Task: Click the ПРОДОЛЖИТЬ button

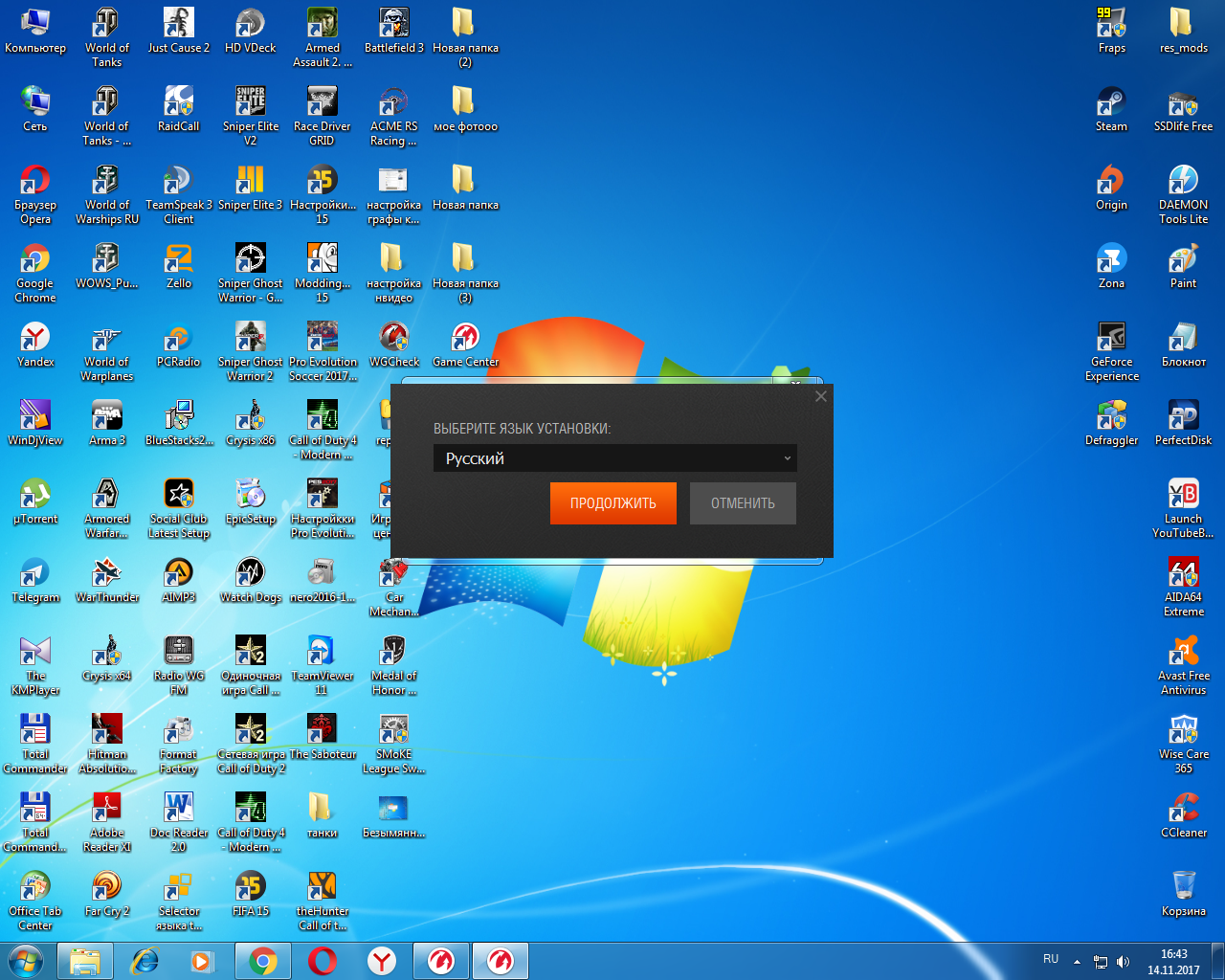Action: (x=613, y=503)
